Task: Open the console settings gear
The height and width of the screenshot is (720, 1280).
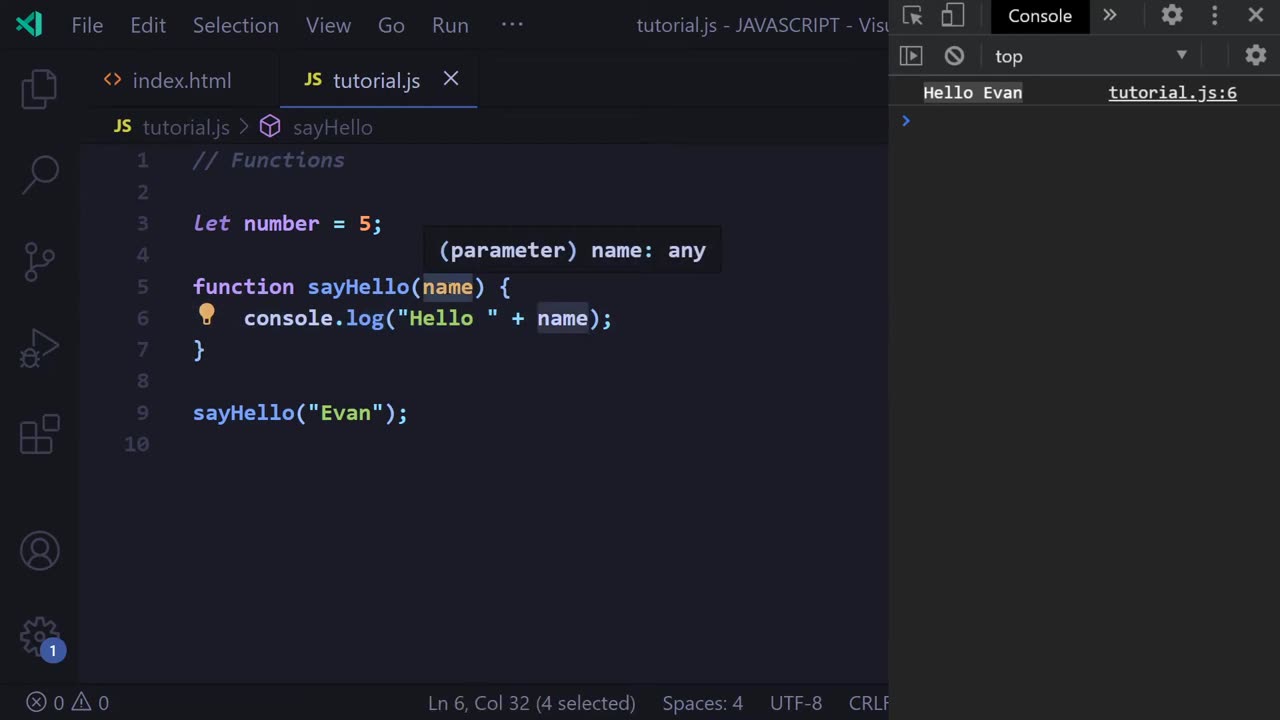Action: pos(1256,56)
